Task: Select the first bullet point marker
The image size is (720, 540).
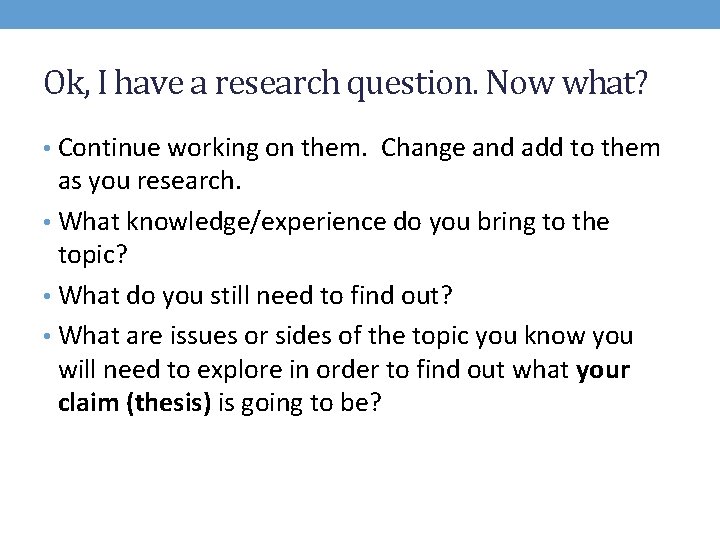Action: click(47, 148)
